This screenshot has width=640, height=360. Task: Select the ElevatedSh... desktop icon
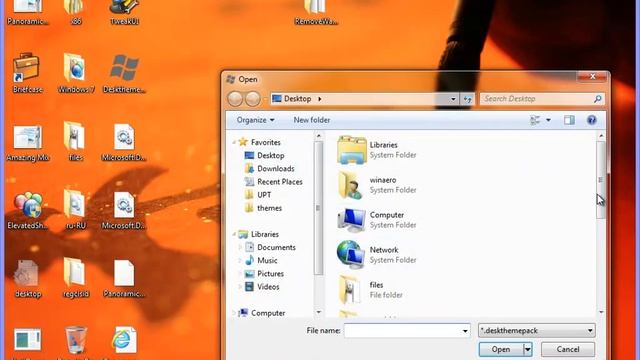(x=28, y=210)
